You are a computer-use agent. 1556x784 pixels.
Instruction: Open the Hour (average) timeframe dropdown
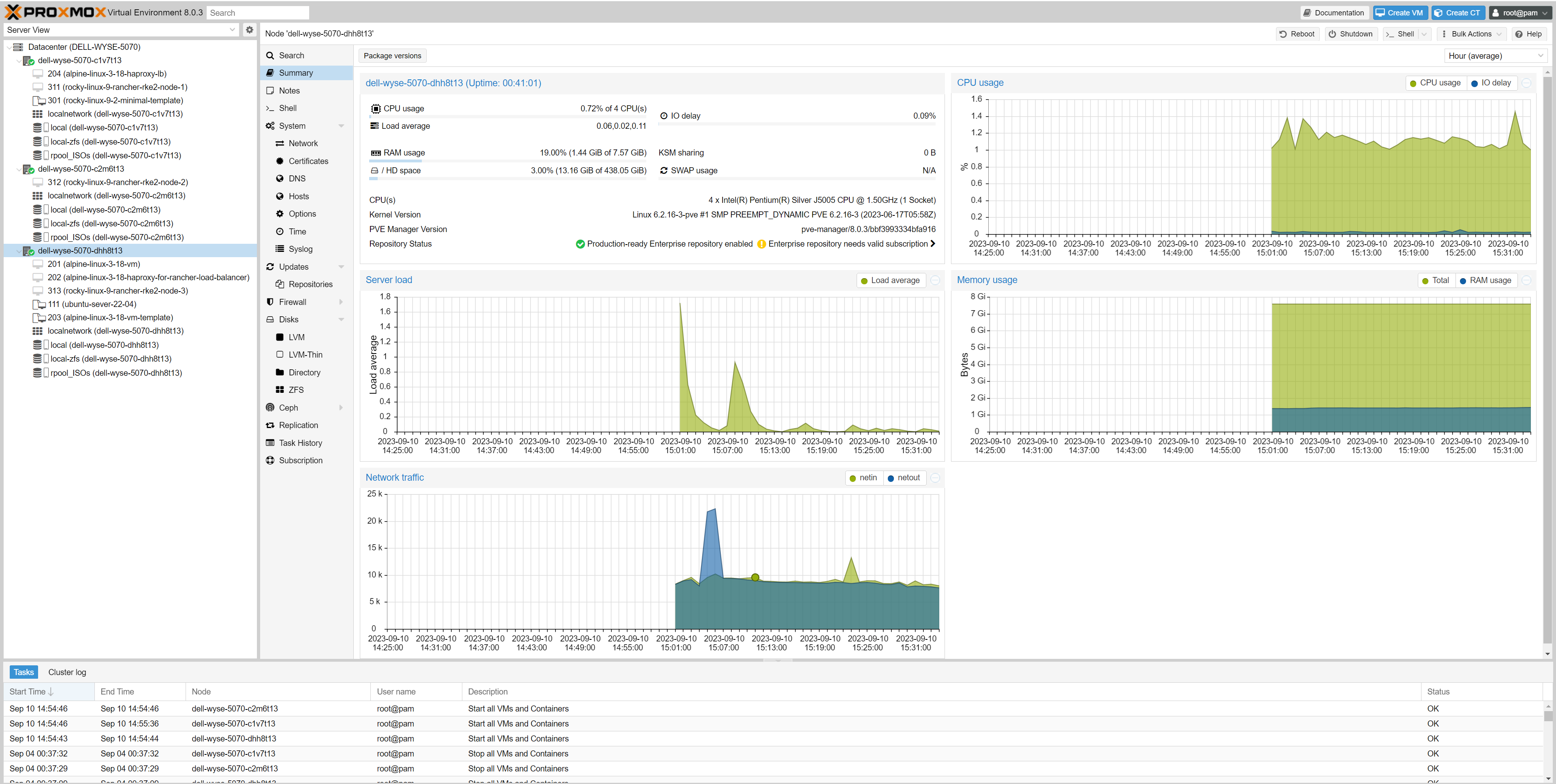coord(1495,55)
